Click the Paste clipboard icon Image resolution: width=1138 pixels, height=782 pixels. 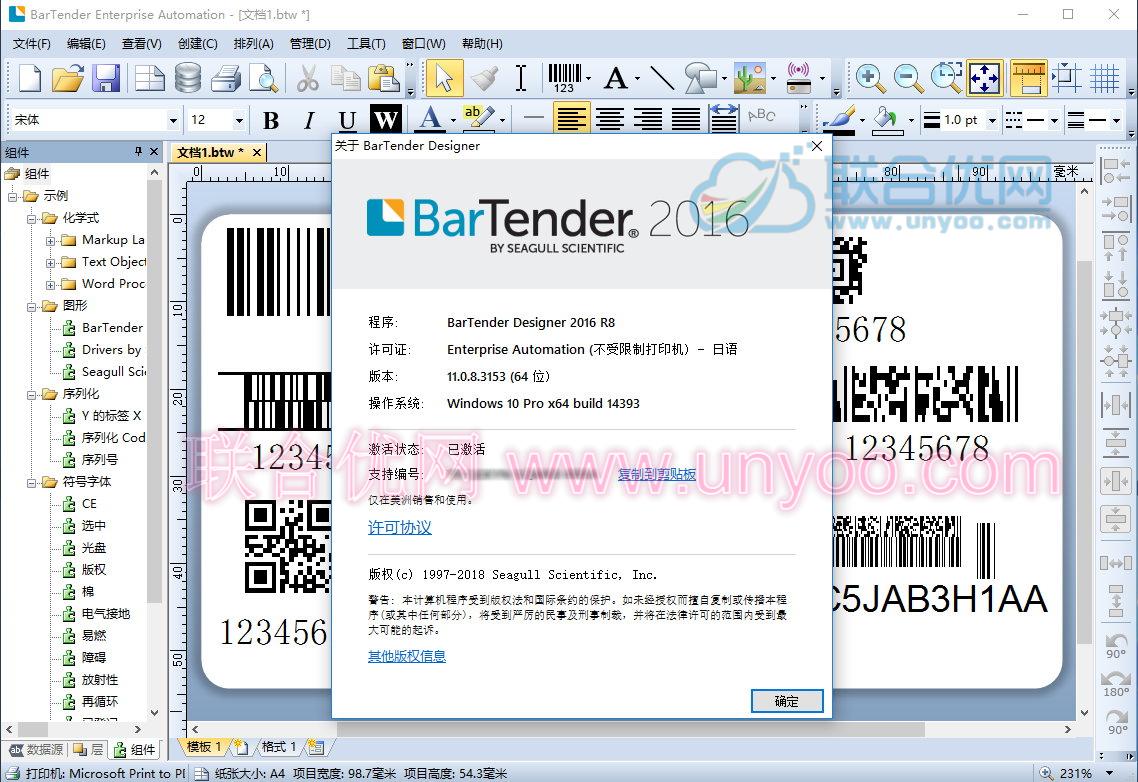tap(384, 78)
